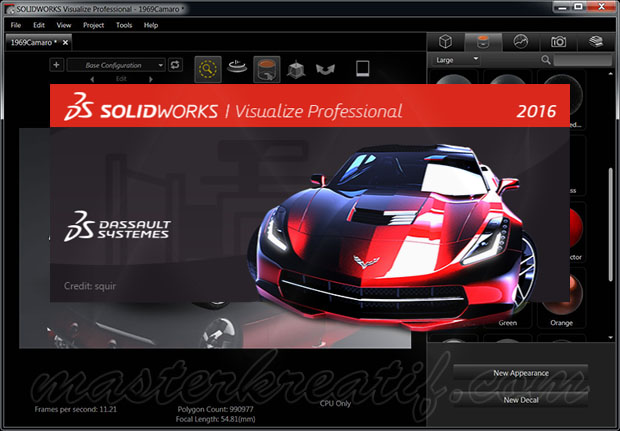Screen dimensions: 620x431
Task: Go to previous configuration arrow
Action: [92, 79]
